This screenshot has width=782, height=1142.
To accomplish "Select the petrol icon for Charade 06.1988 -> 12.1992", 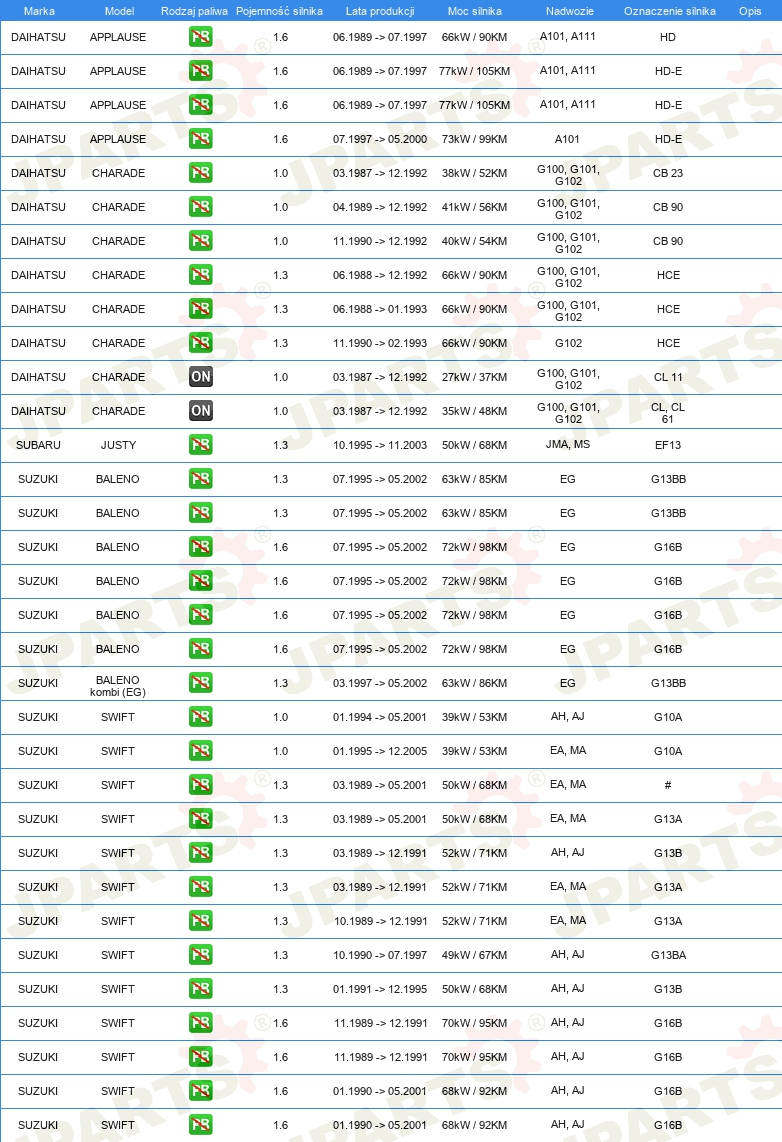I will click(x=201, y=275).
